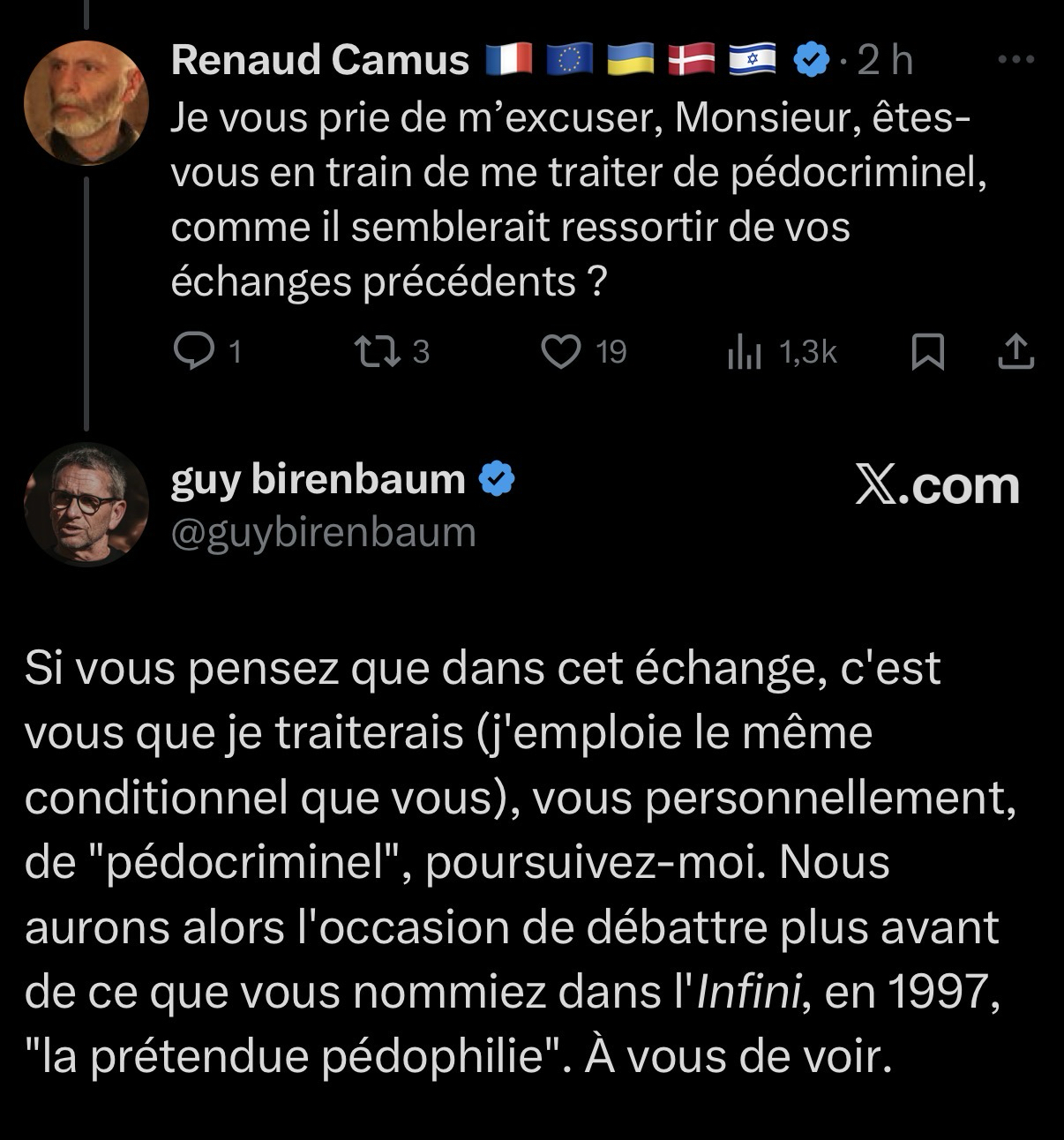The width and height of the screenshot is (1064, 1140).
Task: Like the tweet with the heart icon
Action: pyautogui.click(x=560, y=352)
